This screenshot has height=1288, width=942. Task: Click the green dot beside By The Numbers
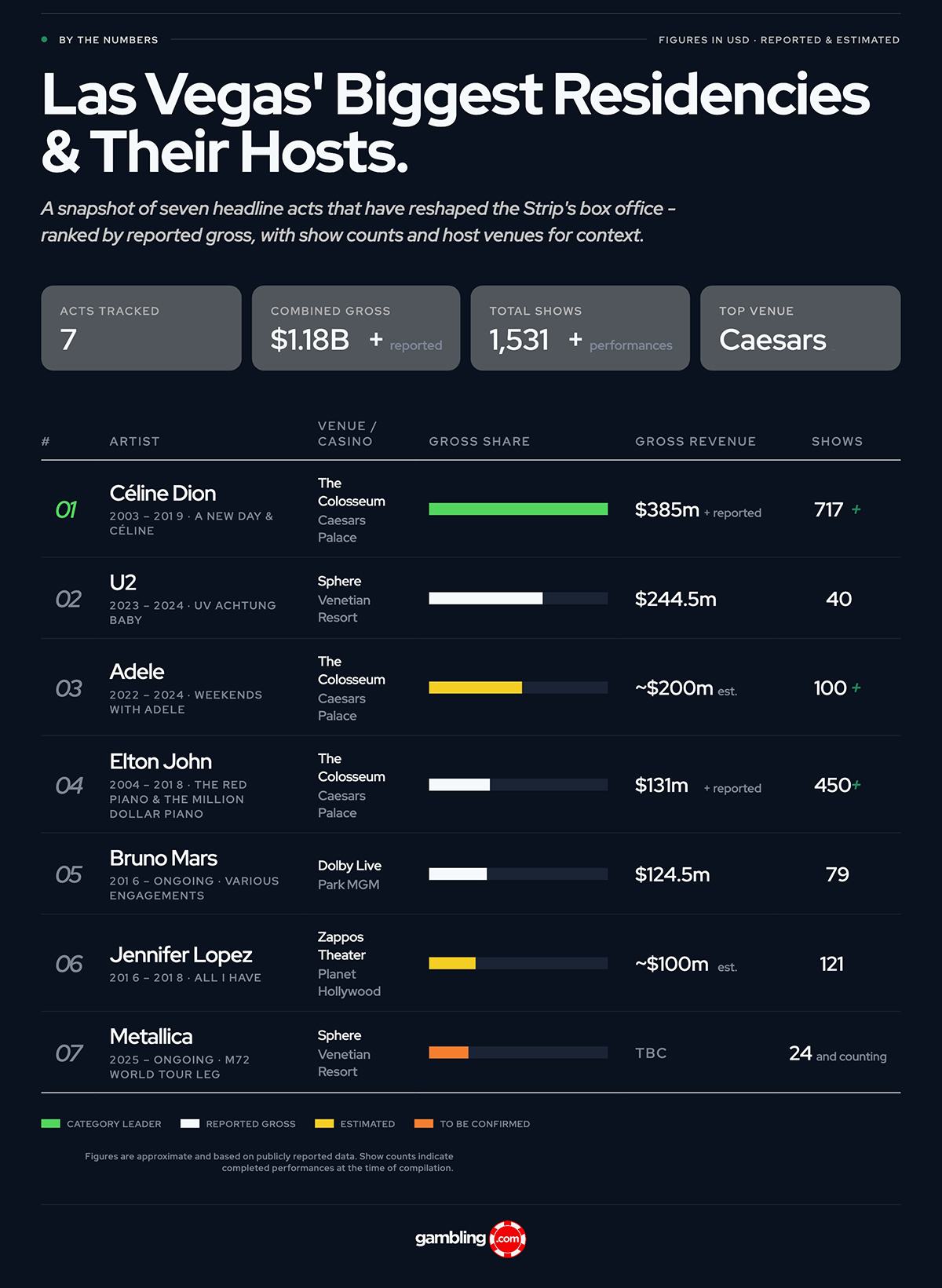coord(45,39)
